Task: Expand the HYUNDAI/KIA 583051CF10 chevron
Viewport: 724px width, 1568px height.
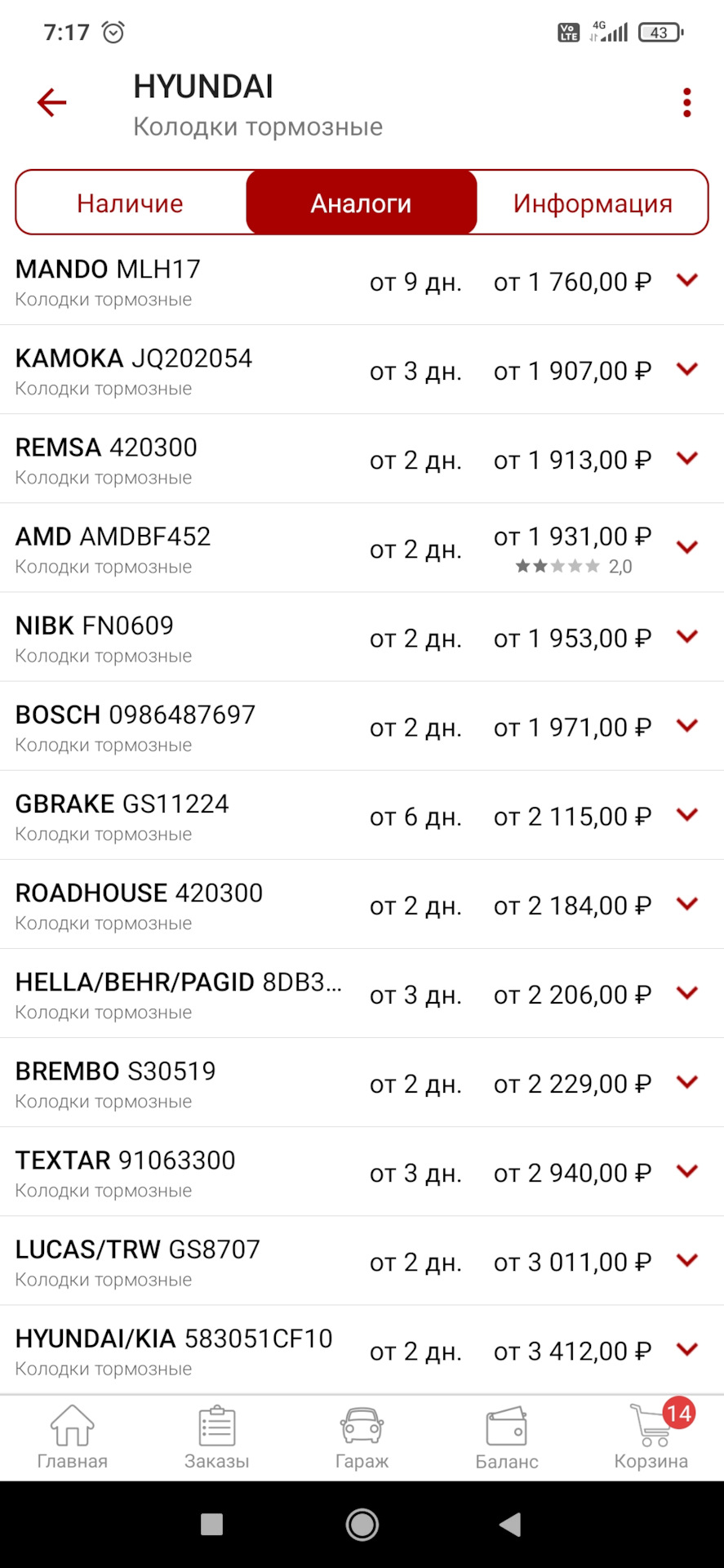Action: coord(687,1349)
